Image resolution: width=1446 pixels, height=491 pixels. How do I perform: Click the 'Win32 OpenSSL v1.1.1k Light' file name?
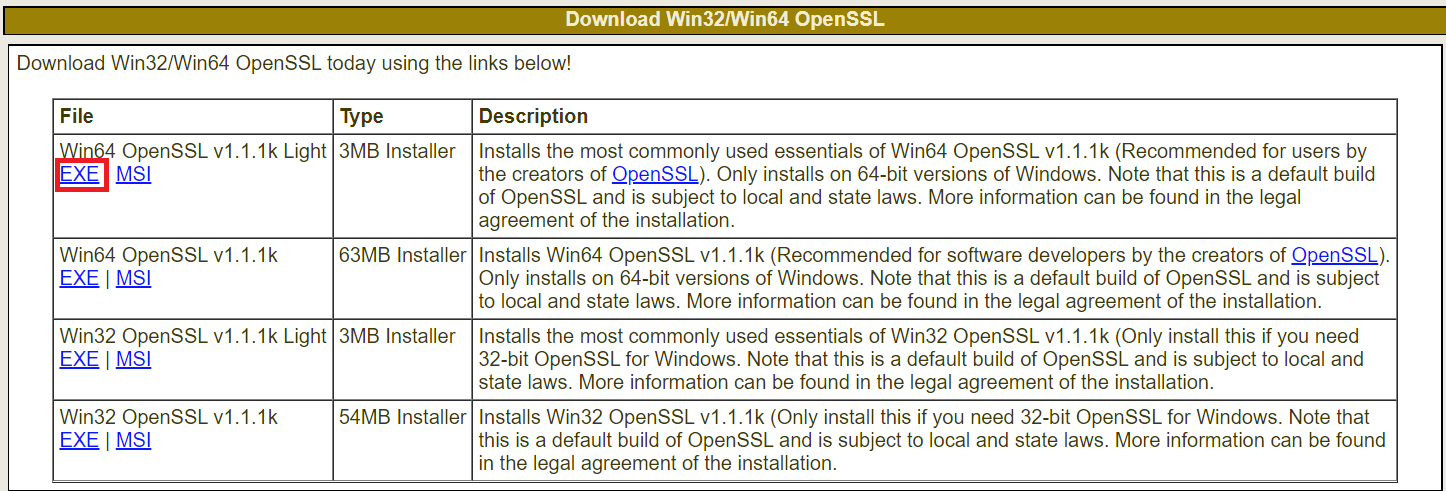pyautogui.click(x=193, y=336)
